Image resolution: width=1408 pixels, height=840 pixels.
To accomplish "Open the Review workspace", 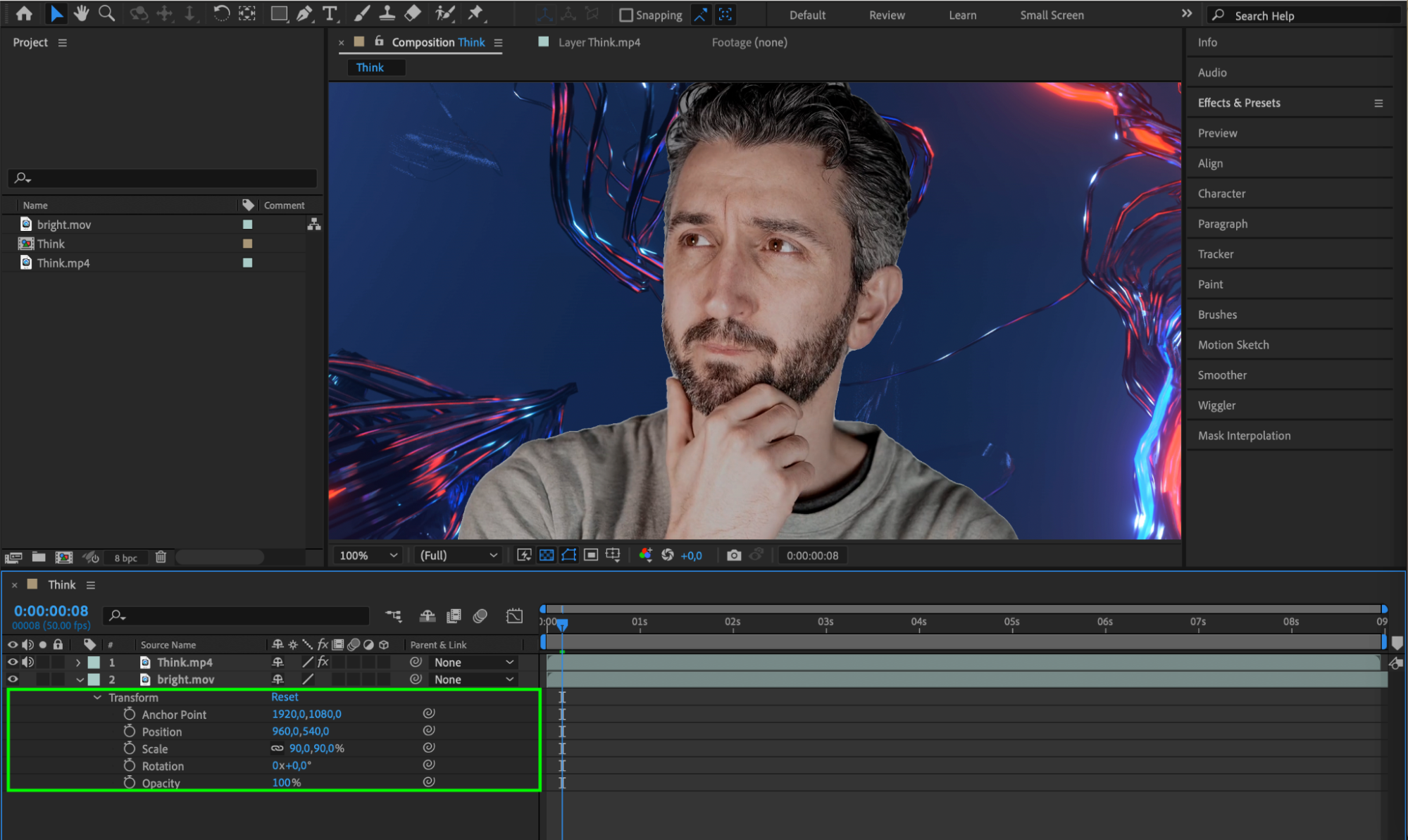I will click(886, 15).
